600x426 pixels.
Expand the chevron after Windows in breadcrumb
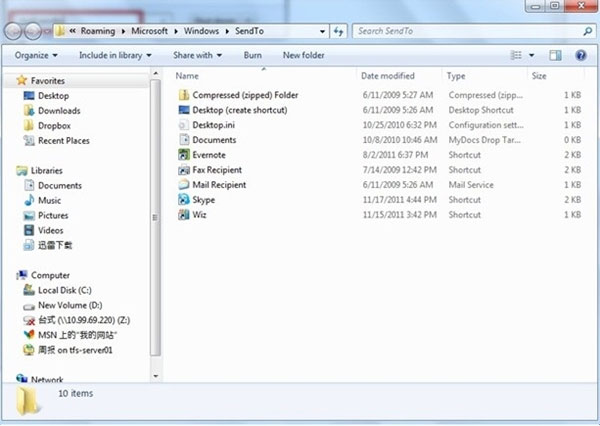click(x=227, y=31)
